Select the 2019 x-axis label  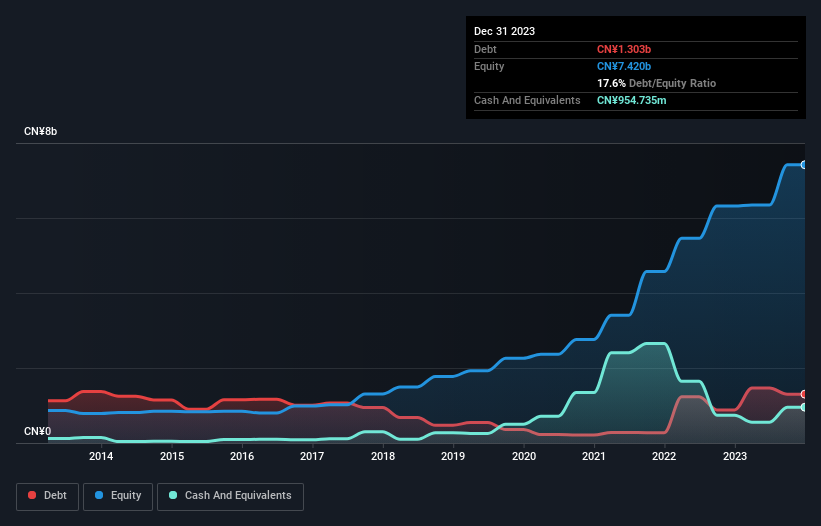coord(453,456)
